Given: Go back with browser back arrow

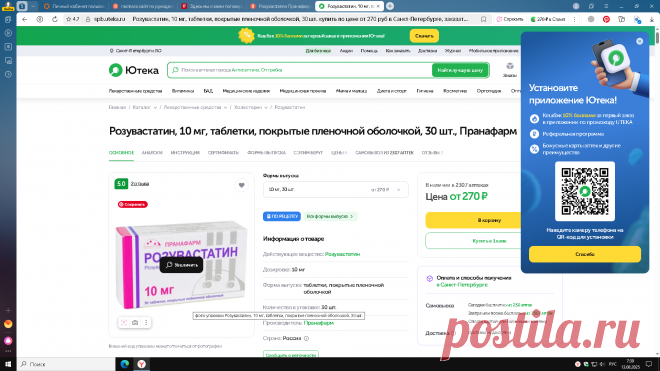Looking at the screenshot, I should click(x=24, y=19).
